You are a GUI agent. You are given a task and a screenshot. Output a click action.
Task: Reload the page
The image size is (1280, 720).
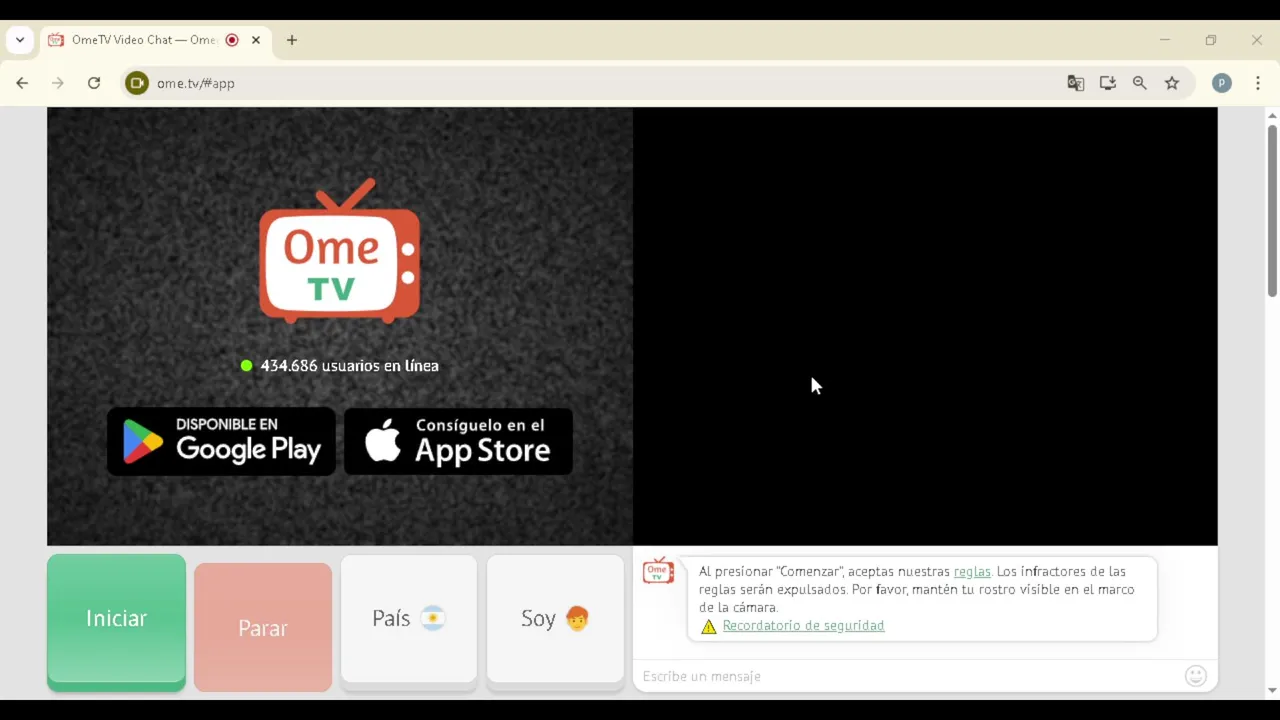(94, 83)
